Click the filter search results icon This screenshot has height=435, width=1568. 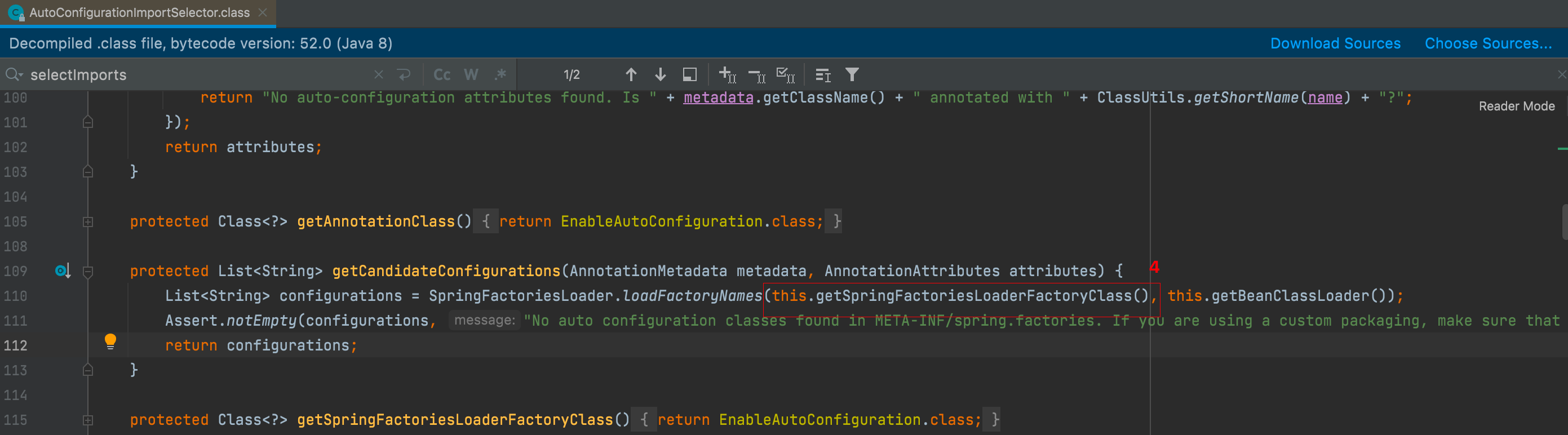(852, 75)
